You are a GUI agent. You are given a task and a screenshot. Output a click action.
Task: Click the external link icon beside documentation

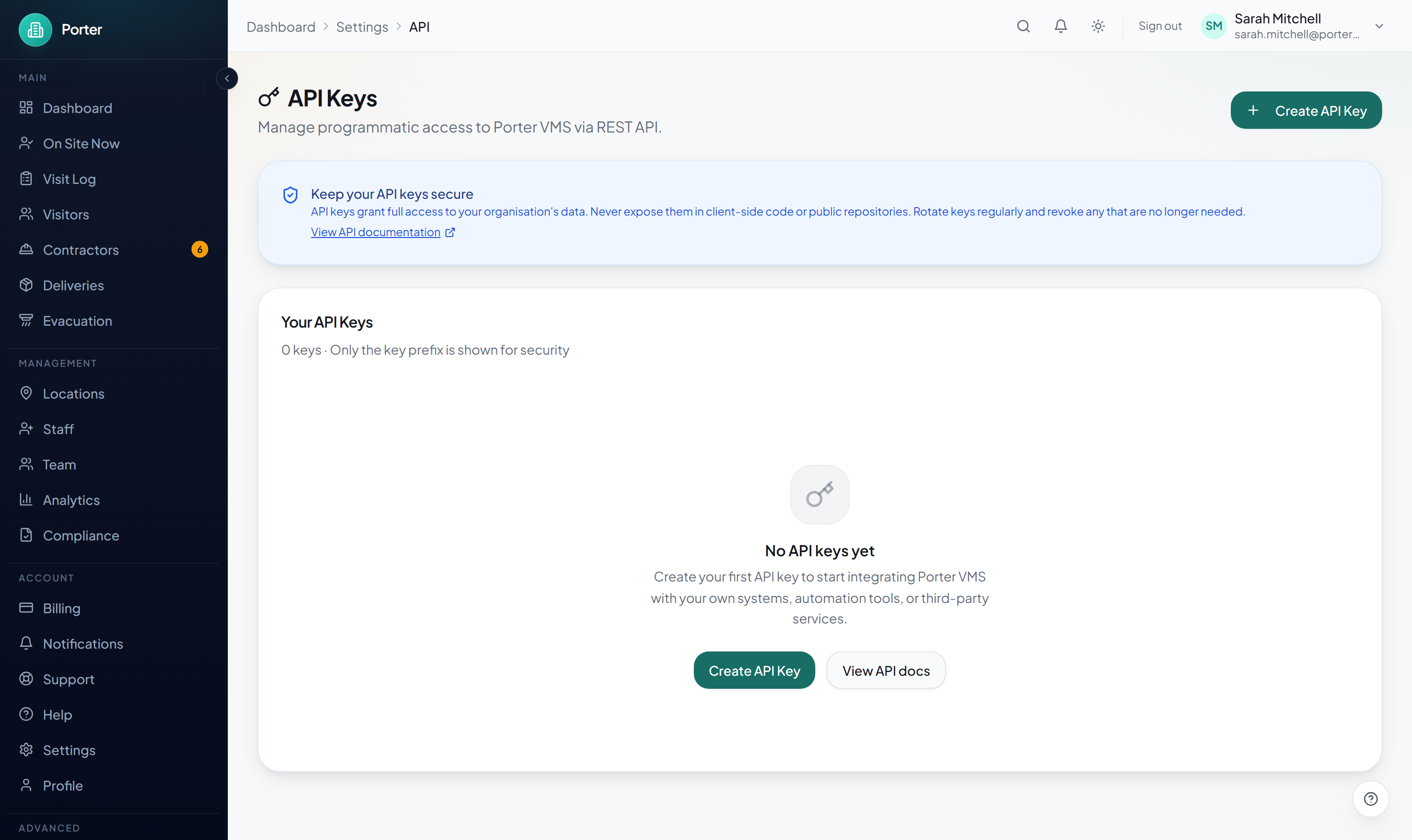450,233
